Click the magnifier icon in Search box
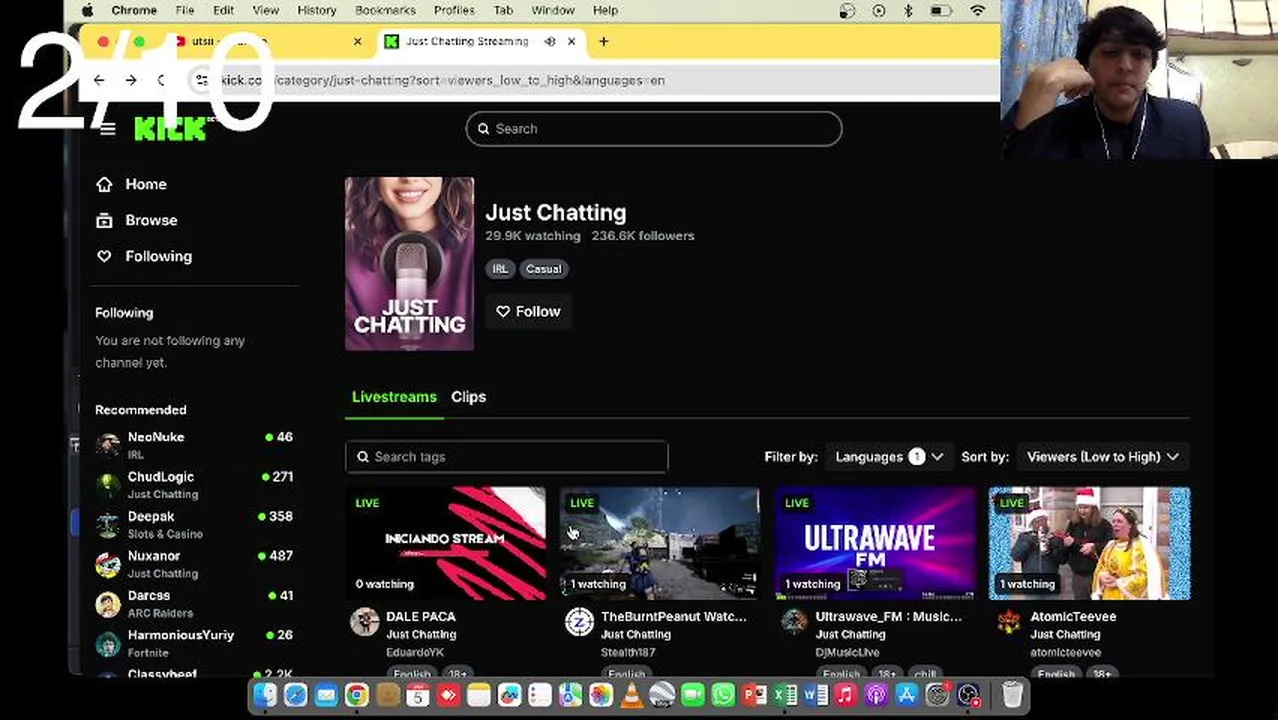1278x720 pixels. (x=484, y=129)
